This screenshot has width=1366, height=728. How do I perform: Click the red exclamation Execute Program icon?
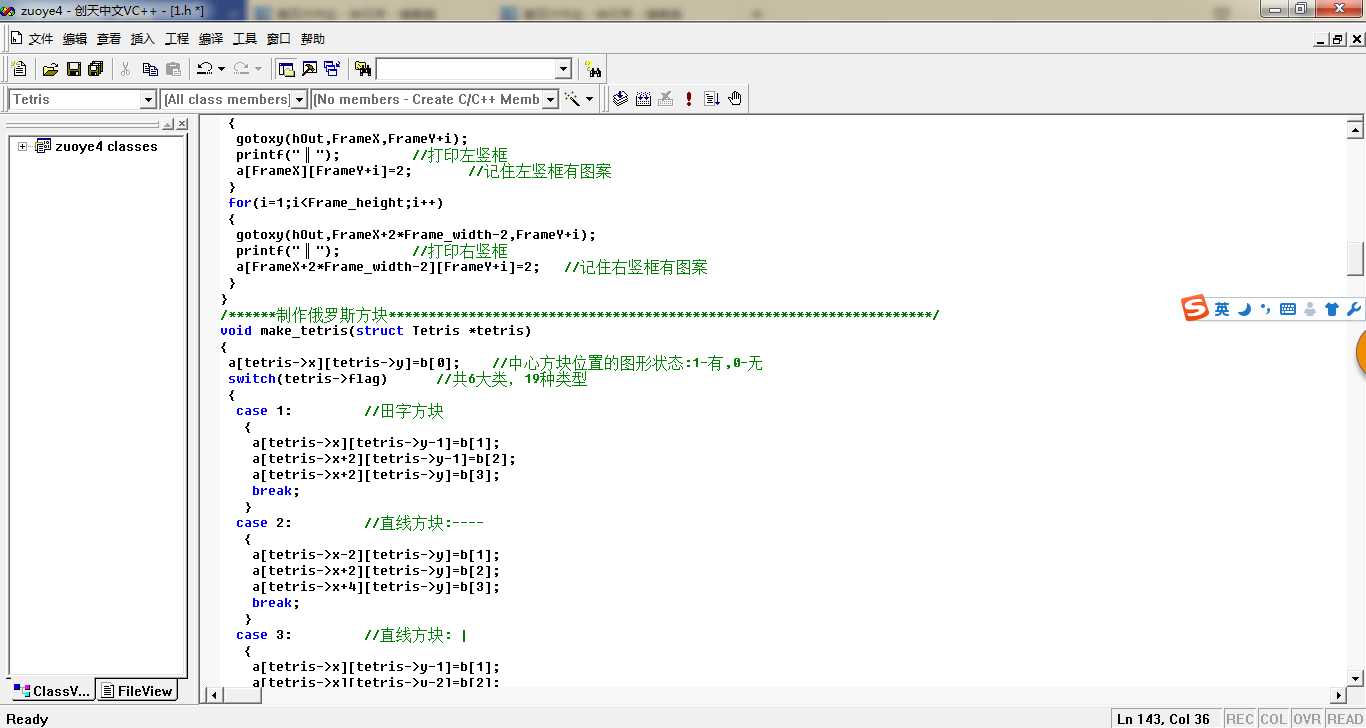coord(689,99)
